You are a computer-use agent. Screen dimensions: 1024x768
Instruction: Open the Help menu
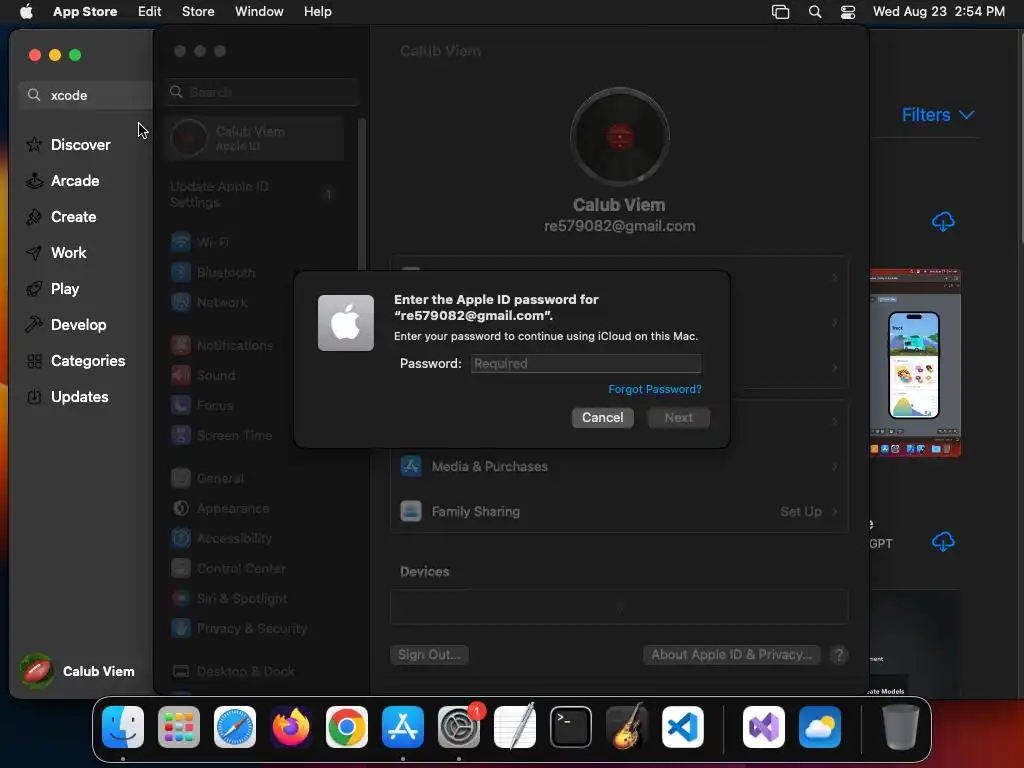click(x=317, y=12)
